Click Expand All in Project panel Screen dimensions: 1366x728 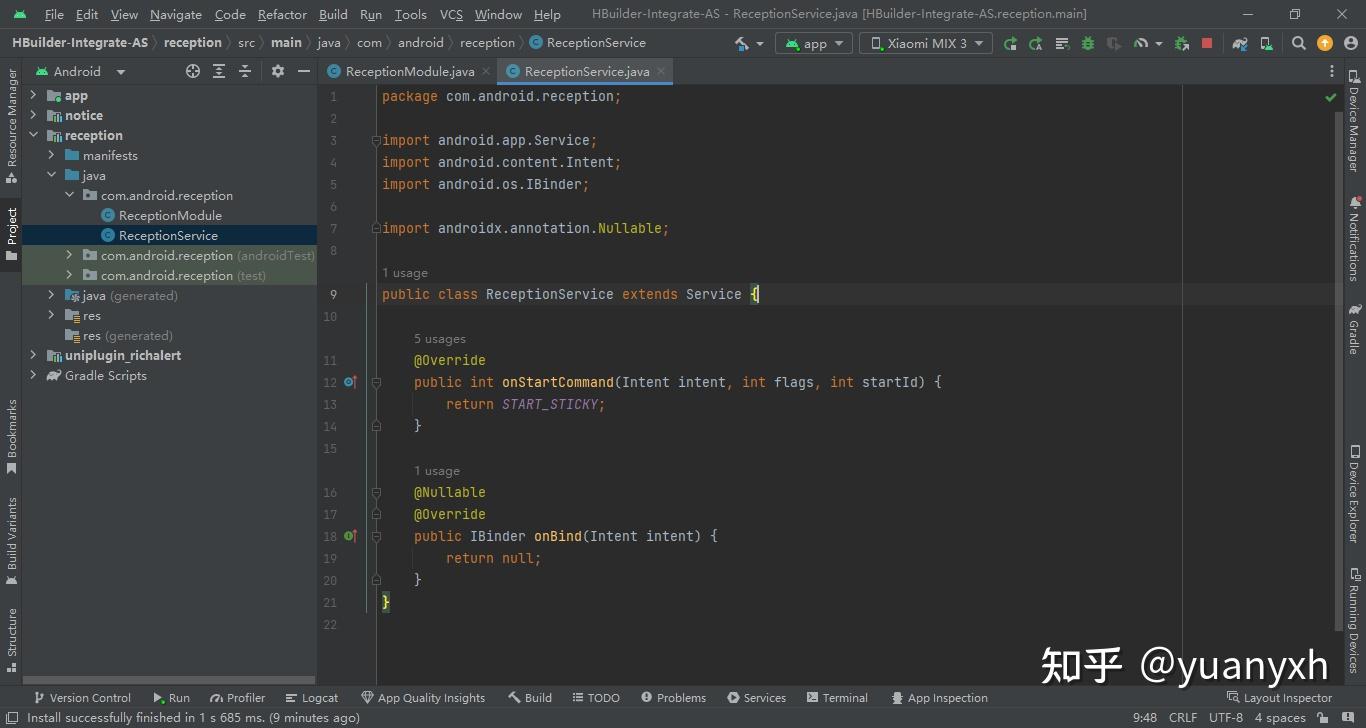coord(219,71)
